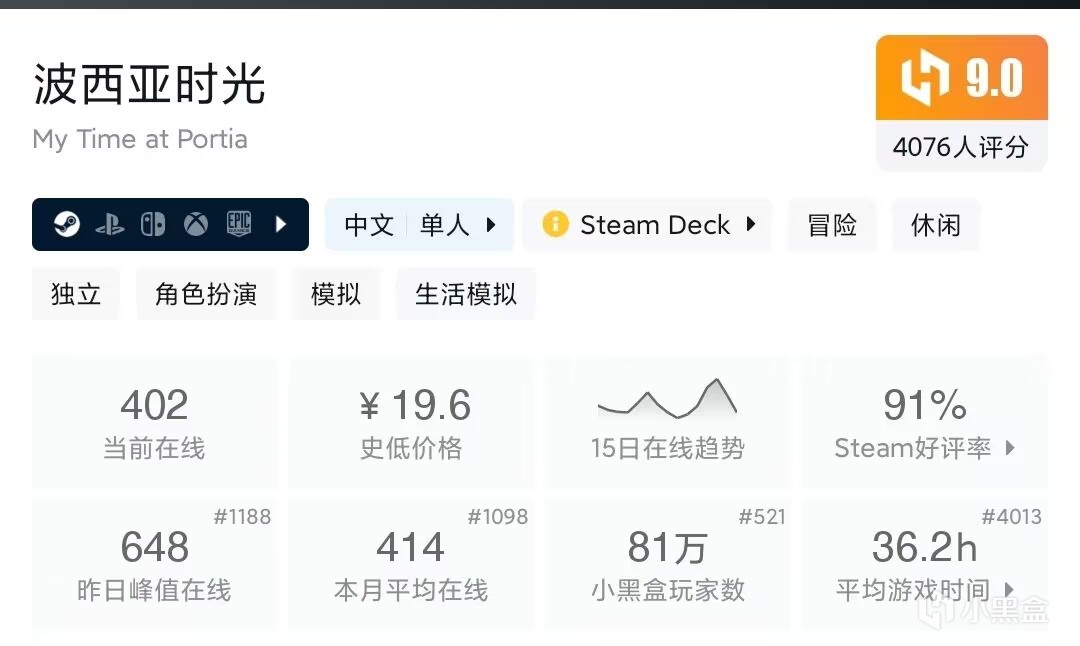The width and height of the screenshot is (1080, 646).
Task: Click the Nintendo Switch platform icon
Action: coord(153,225)
